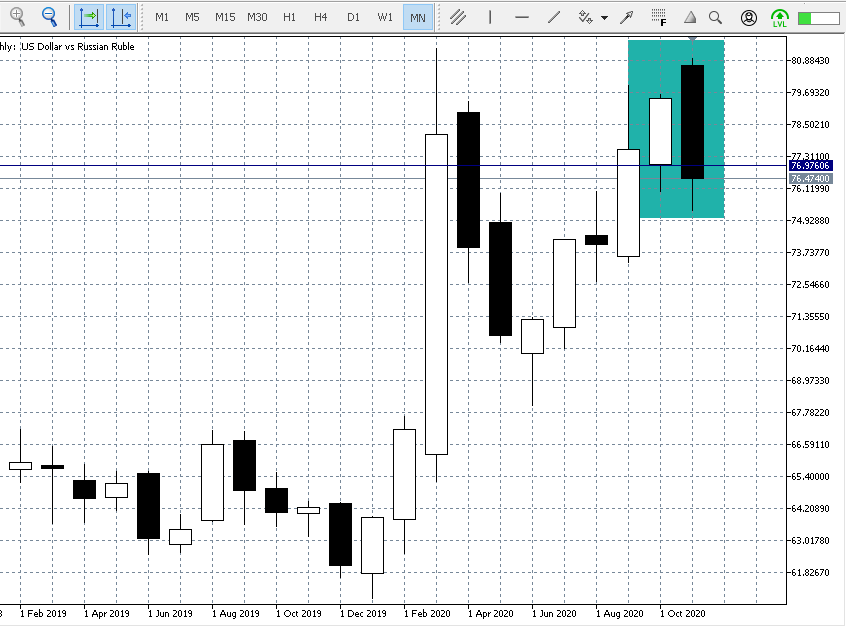
Task: Zoom out of the chart
Action: [x=48, y=17]
